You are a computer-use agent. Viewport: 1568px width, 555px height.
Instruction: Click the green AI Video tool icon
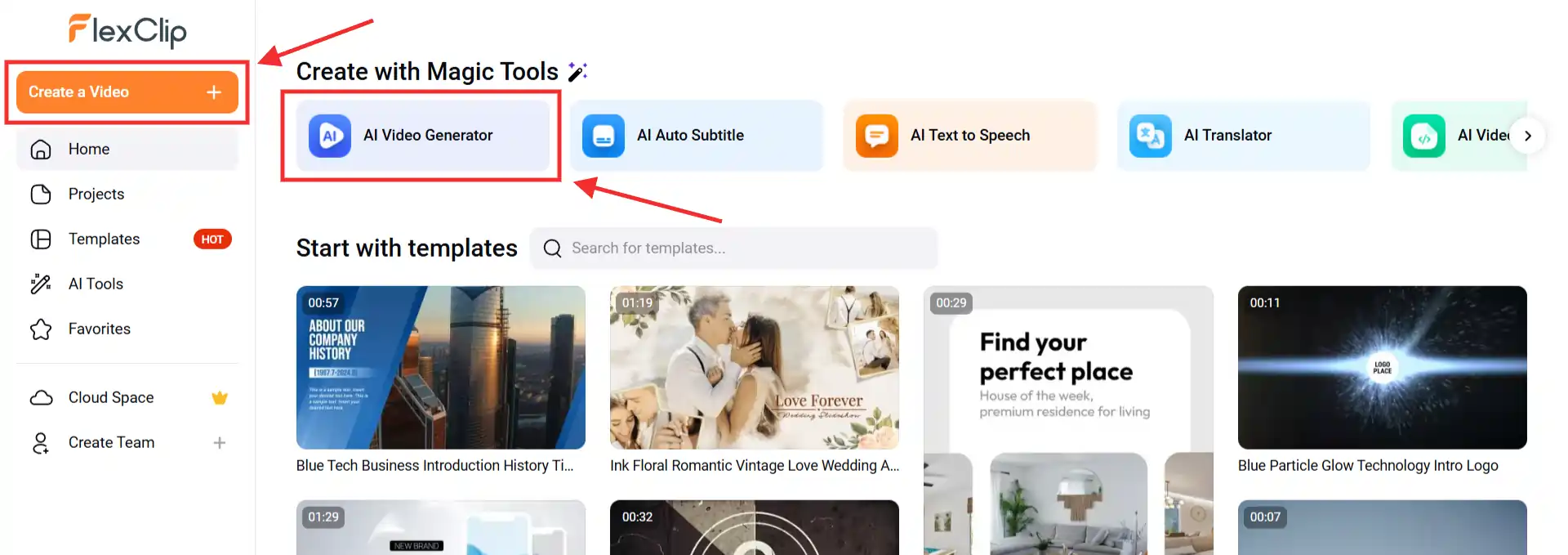(1424, 136)
